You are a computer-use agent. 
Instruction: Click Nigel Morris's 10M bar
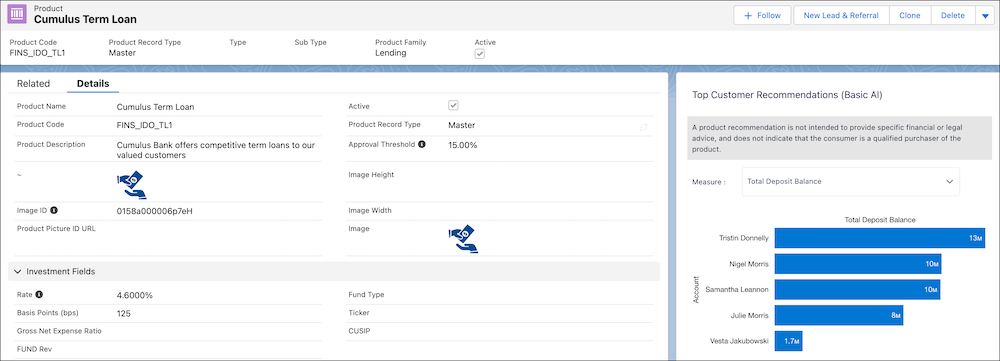tap(858, 263)
